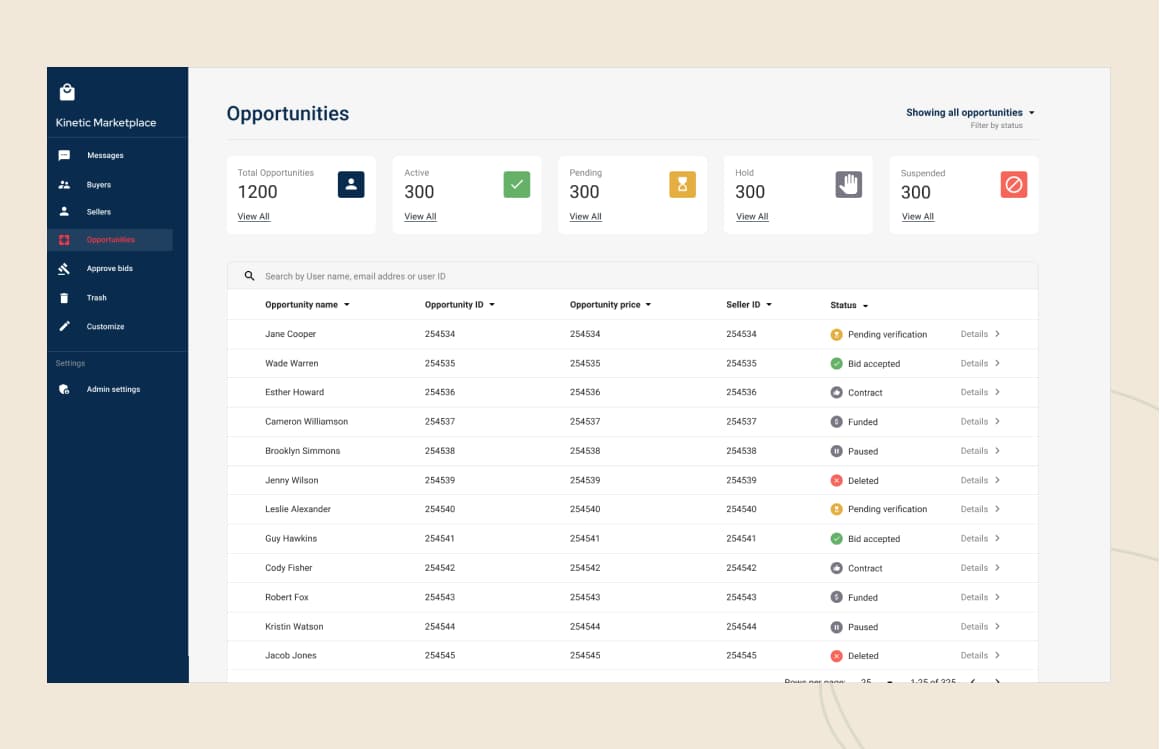
Task: Click View All under Total Opportunities
Action: point(253,216)
